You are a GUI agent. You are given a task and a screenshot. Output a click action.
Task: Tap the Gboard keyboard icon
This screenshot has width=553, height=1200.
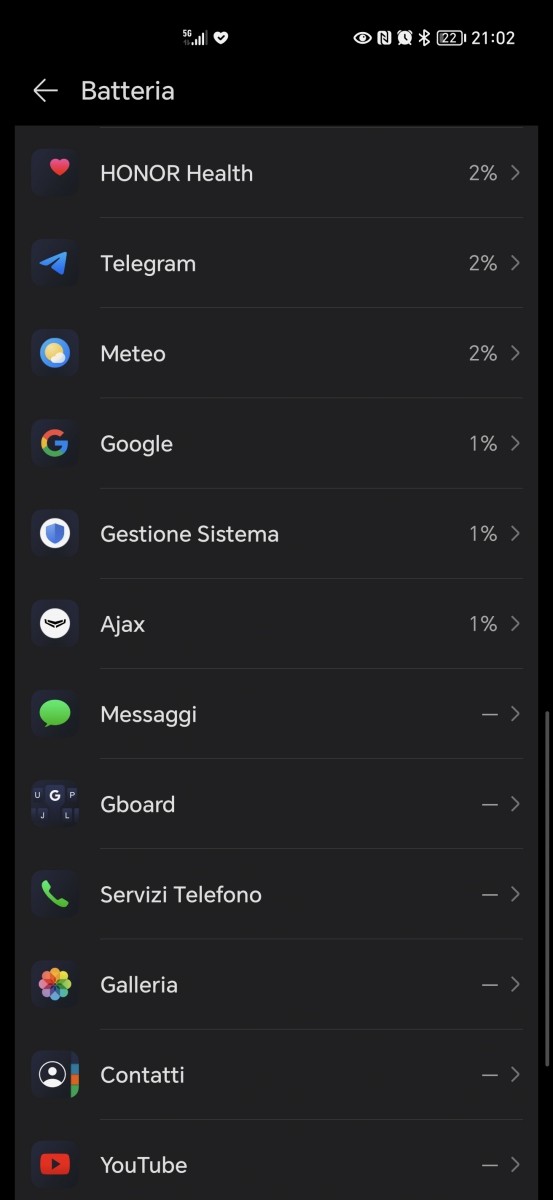55,804
